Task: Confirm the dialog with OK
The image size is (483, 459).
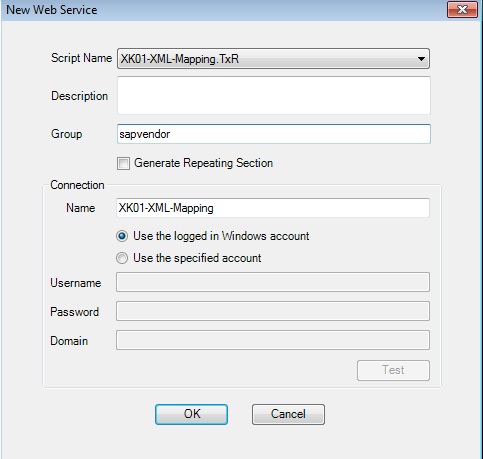Action: coord(191,414)
